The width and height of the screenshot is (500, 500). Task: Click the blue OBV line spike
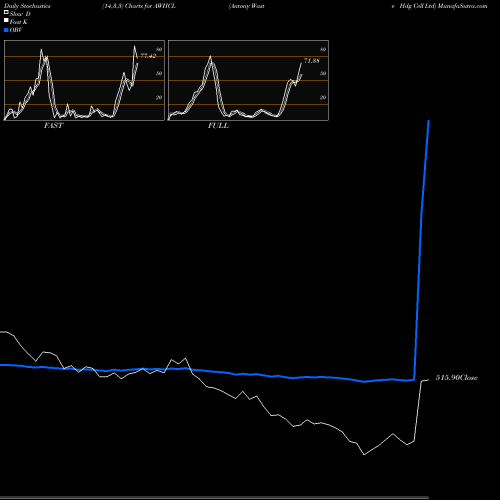[421, 250]
